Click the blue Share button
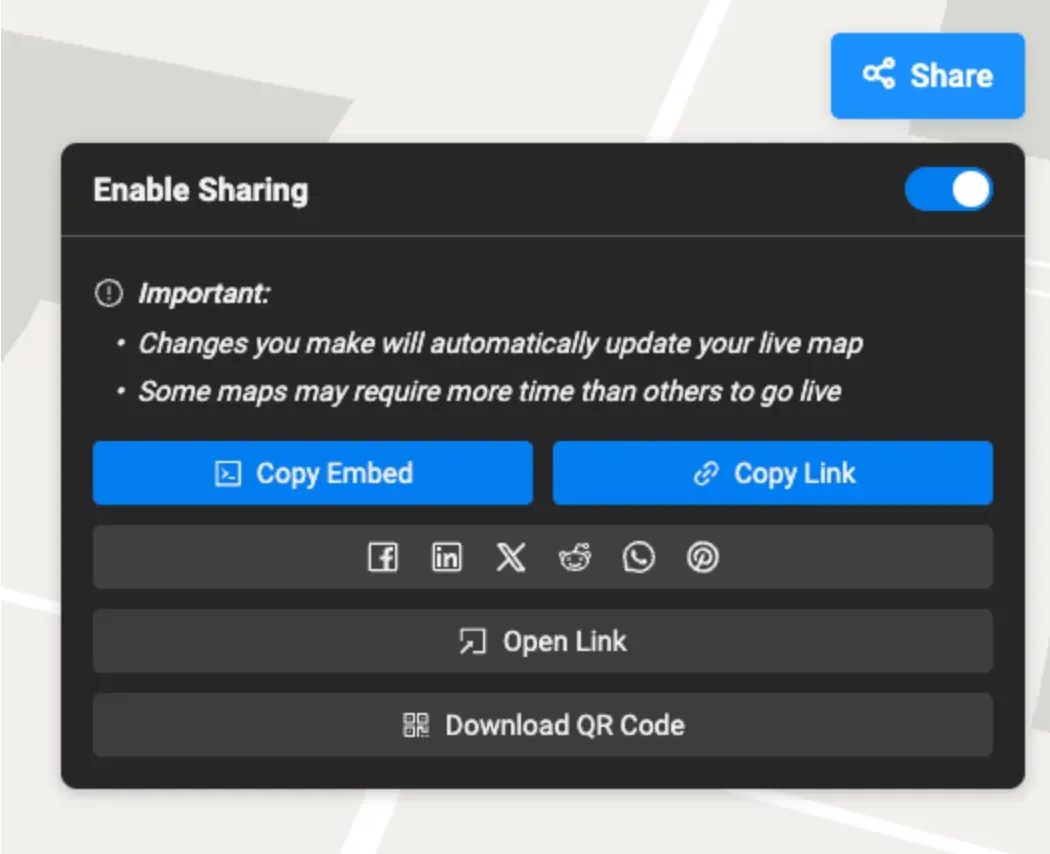This screenshot has height=854, width=1050. click(x=927, y=76)
